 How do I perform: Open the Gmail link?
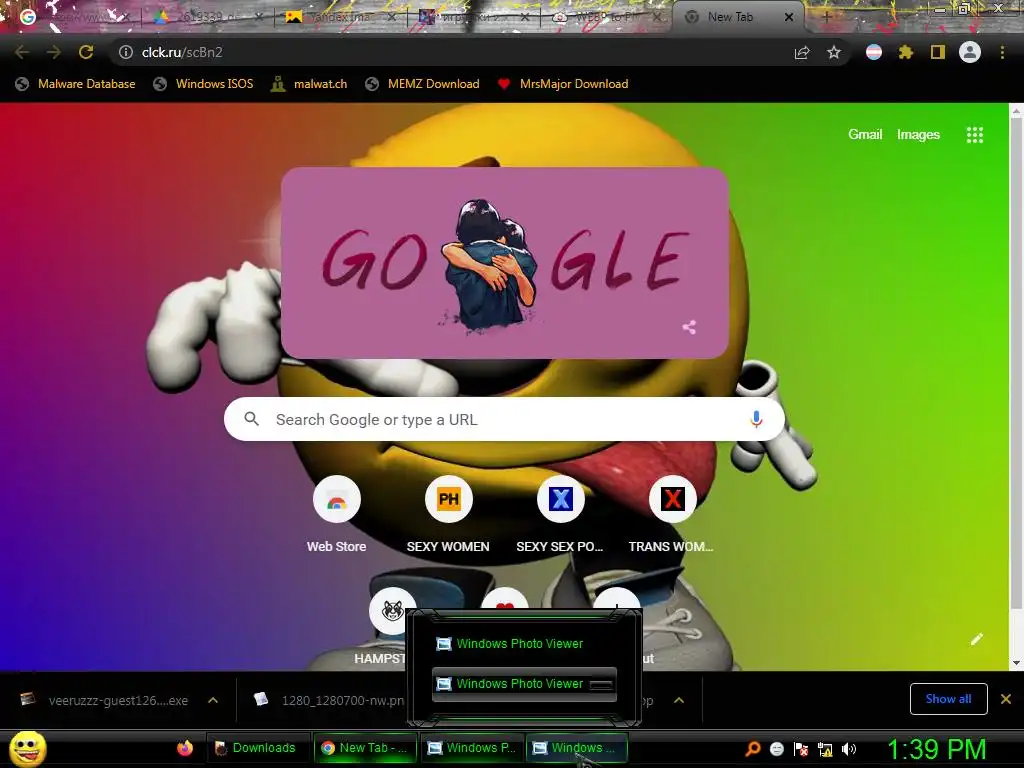click(865, 135)
